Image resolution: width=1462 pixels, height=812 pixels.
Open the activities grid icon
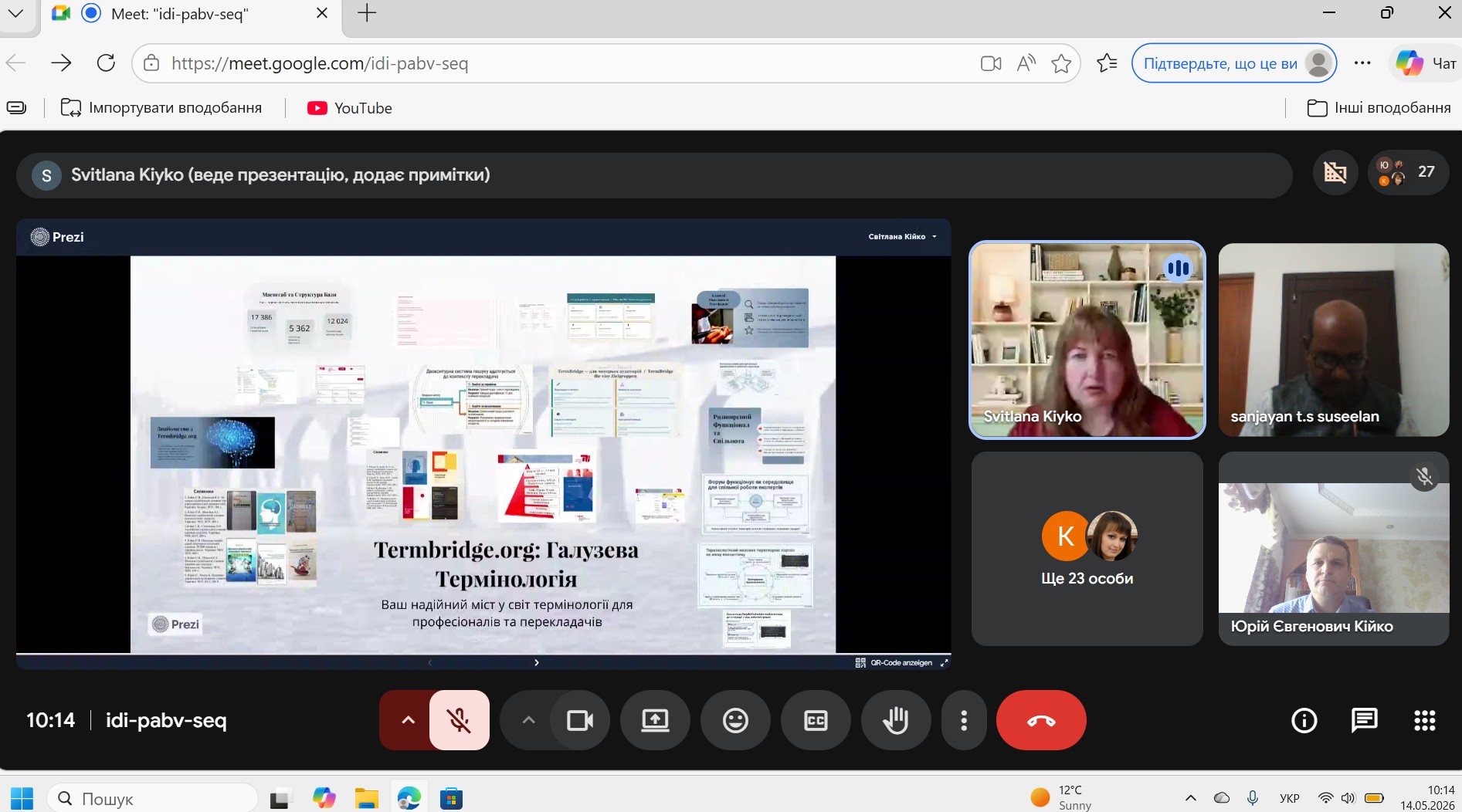pyautogui.click(x=1425, y=720)
